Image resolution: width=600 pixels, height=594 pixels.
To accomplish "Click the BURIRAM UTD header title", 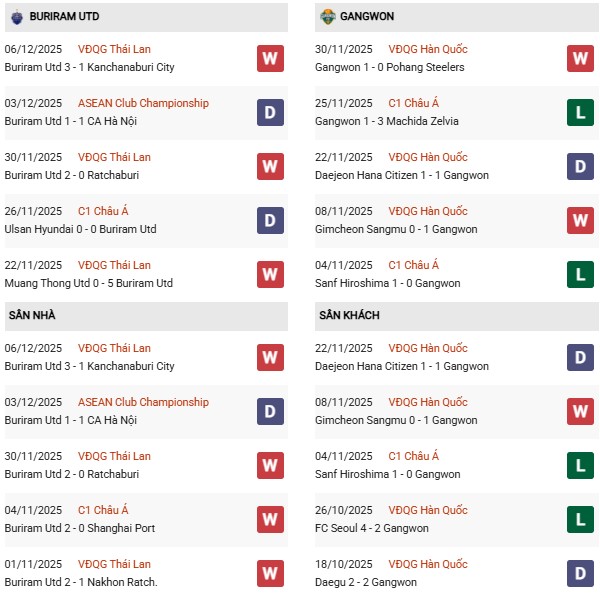I will coord(64,17).
